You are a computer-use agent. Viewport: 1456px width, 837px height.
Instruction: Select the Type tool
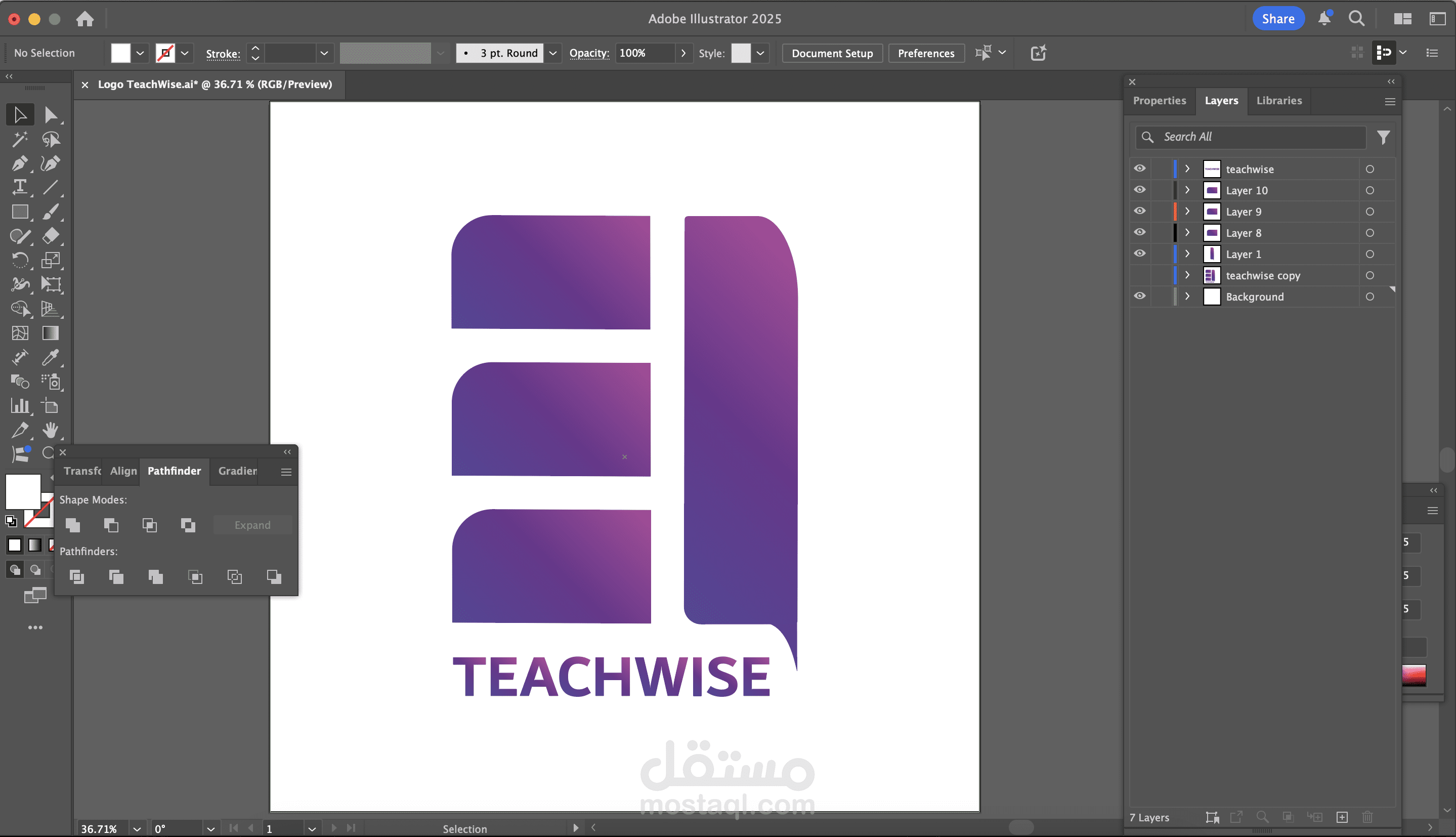click(20, 187)
